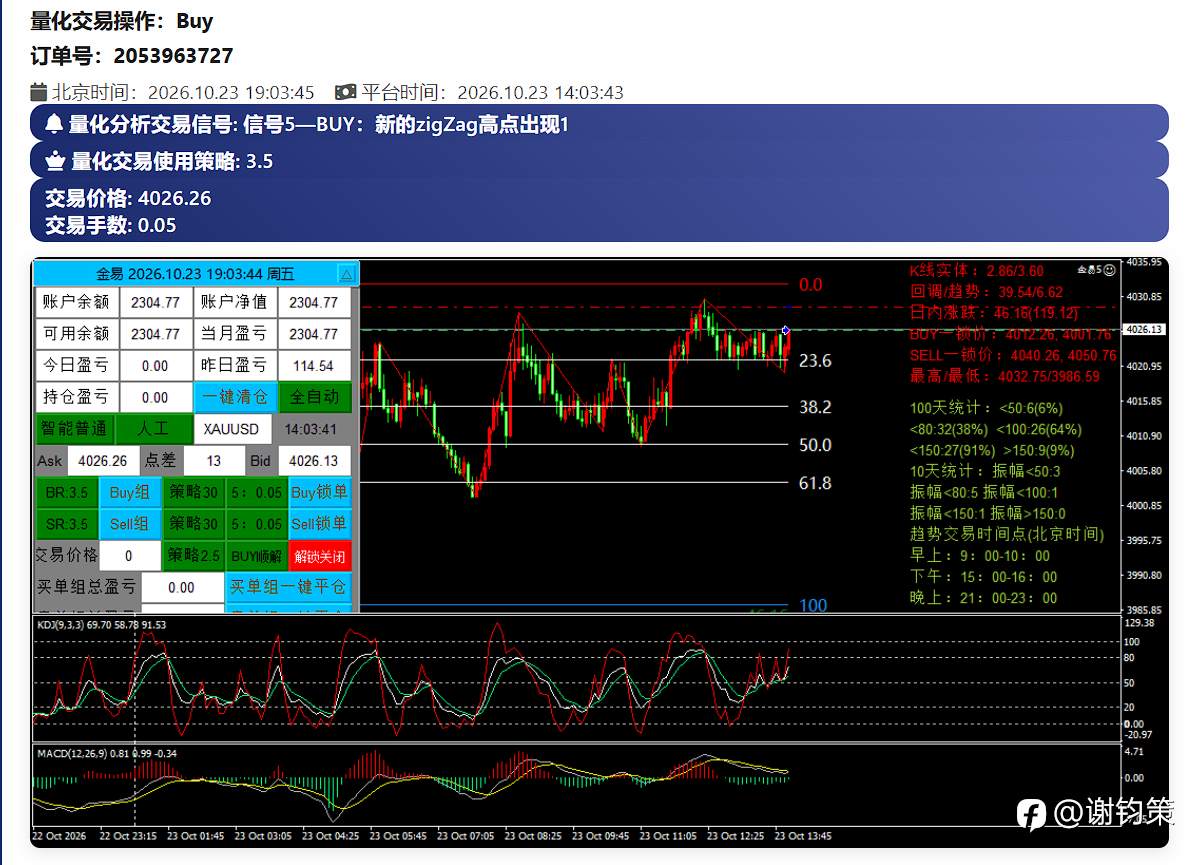This screenshot has width=1188, height=865.
Task: Open the top 策略30 strategy selector
Action: click(193, 492)
